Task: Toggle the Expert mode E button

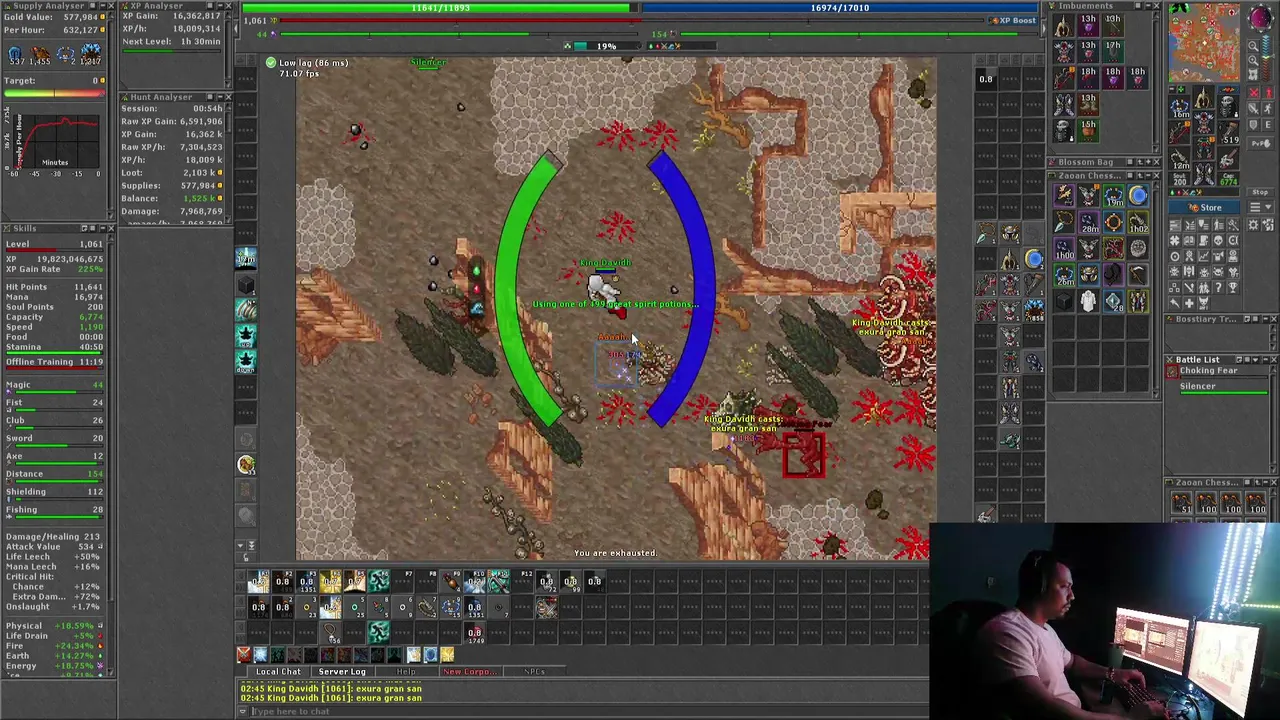Action: (1266, 125)
